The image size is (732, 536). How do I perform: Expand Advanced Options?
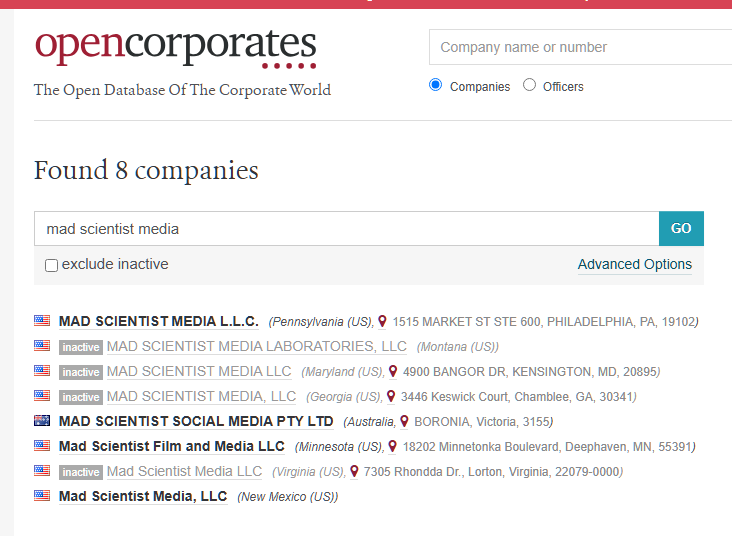[634, 264]
